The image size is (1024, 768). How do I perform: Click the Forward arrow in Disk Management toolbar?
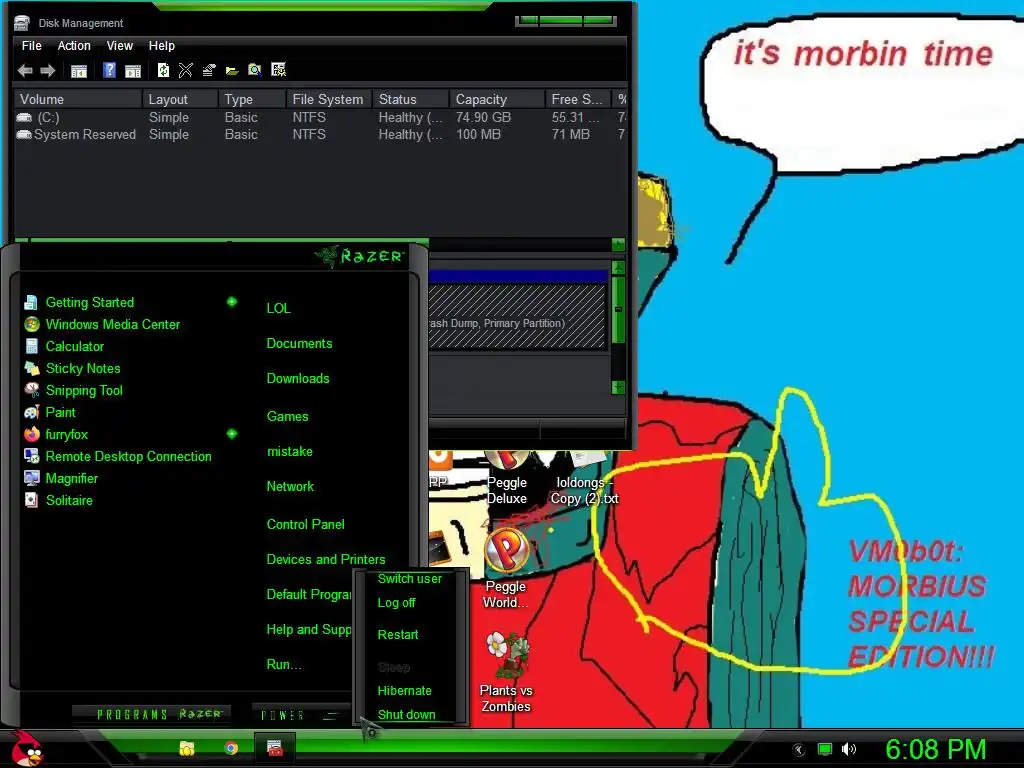[x=48, y=71]
